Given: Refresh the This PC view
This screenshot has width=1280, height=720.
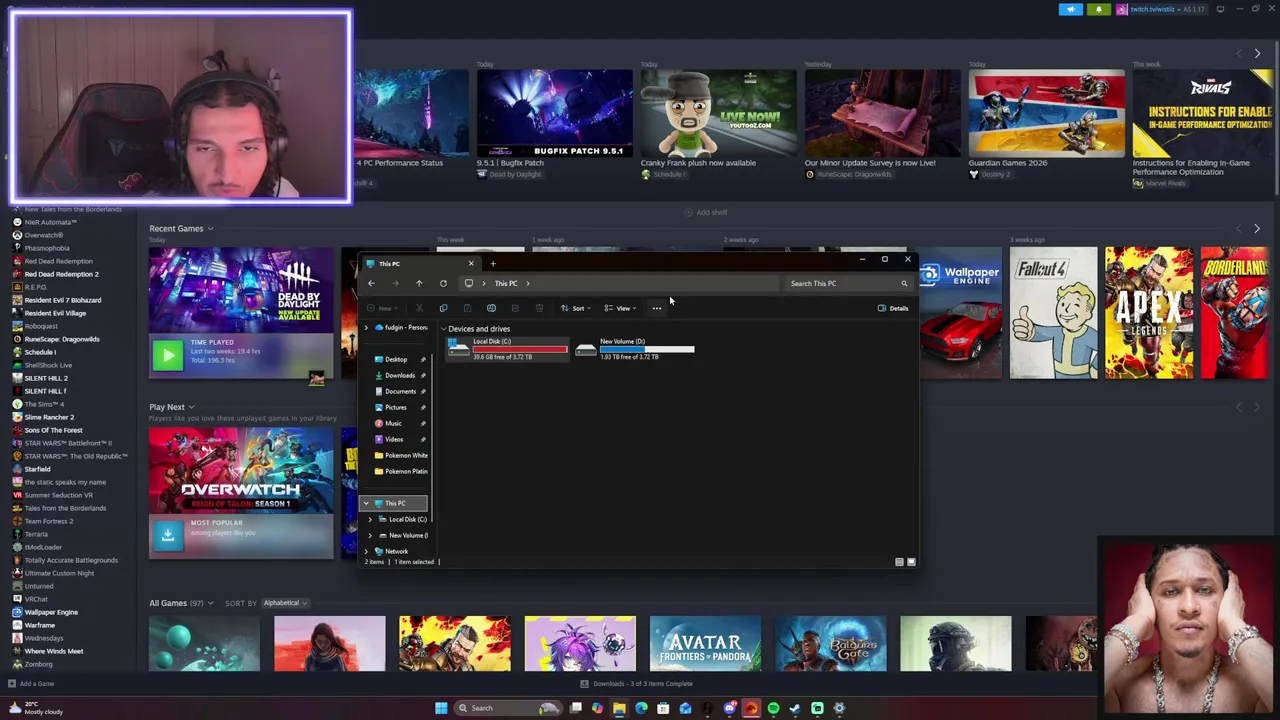Looking at the screenshot, I should (x=443, y=283).
